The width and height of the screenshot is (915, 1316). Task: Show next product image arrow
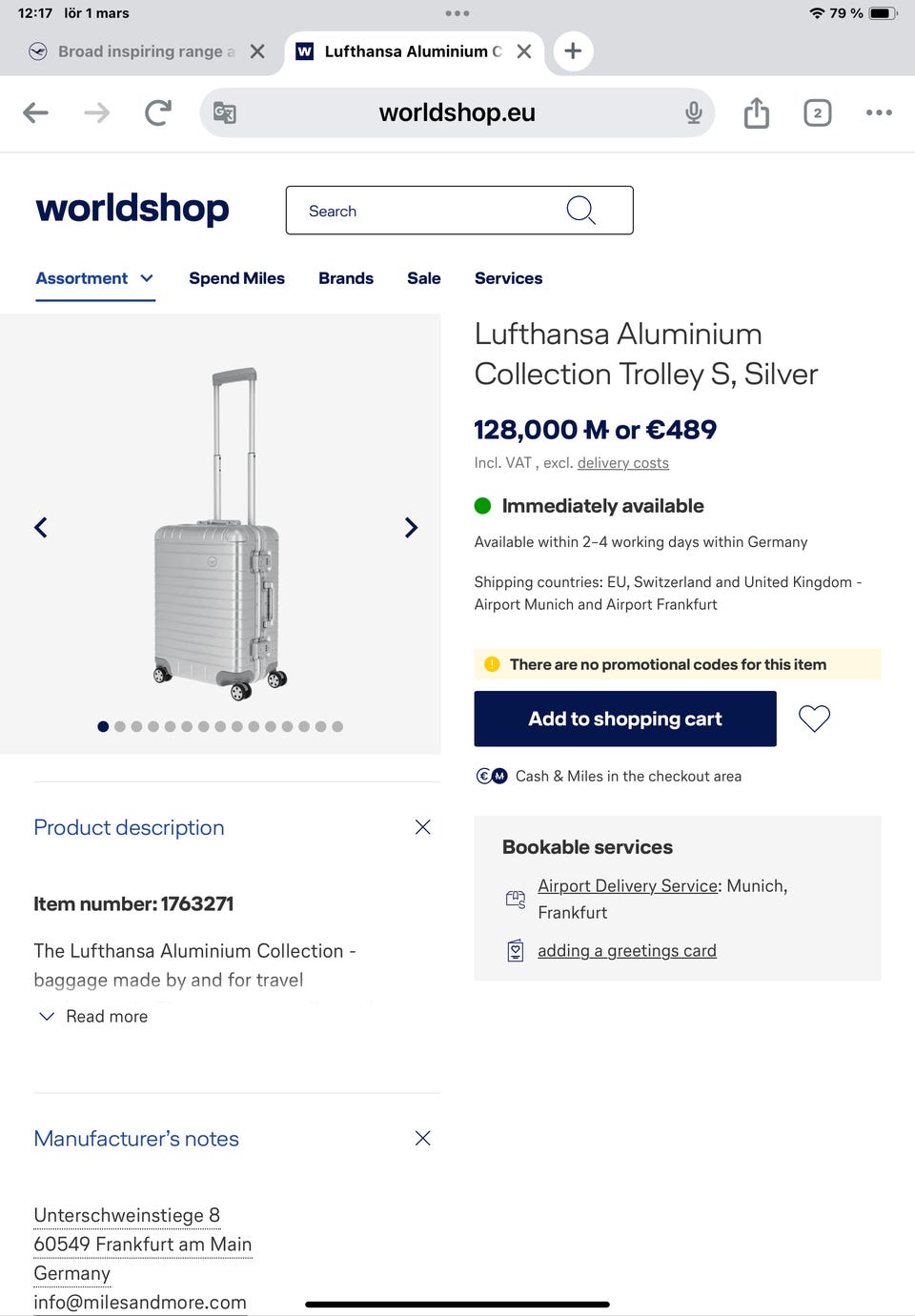(411, 527)
